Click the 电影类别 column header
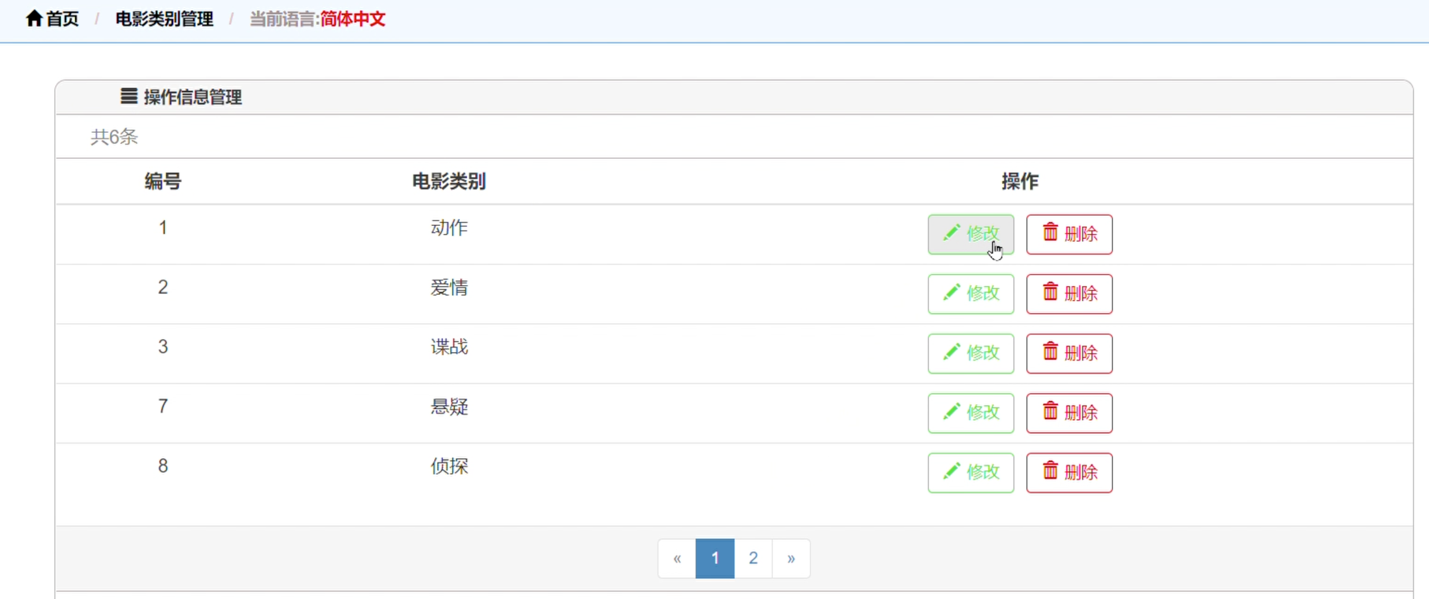This screenshot has height=599, width=1429. [x=449, y=181]
